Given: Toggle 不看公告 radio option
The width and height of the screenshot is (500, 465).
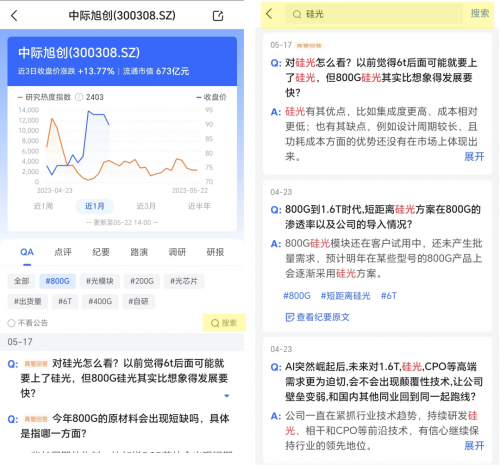Looking at the screenshot, I should click(11, 323).
